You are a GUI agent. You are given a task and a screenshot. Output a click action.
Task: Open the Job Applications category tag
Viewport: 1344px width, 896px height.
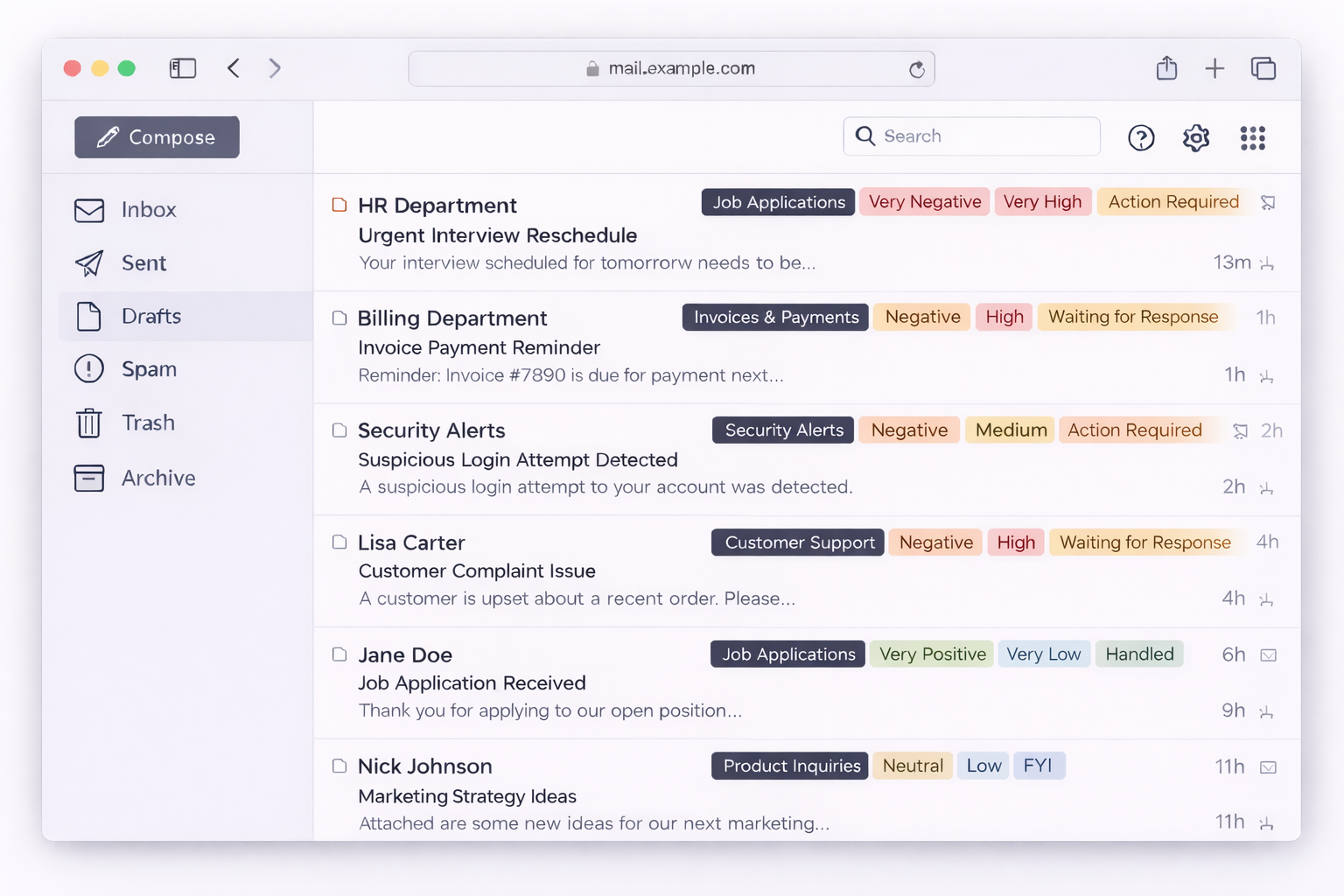777,202
